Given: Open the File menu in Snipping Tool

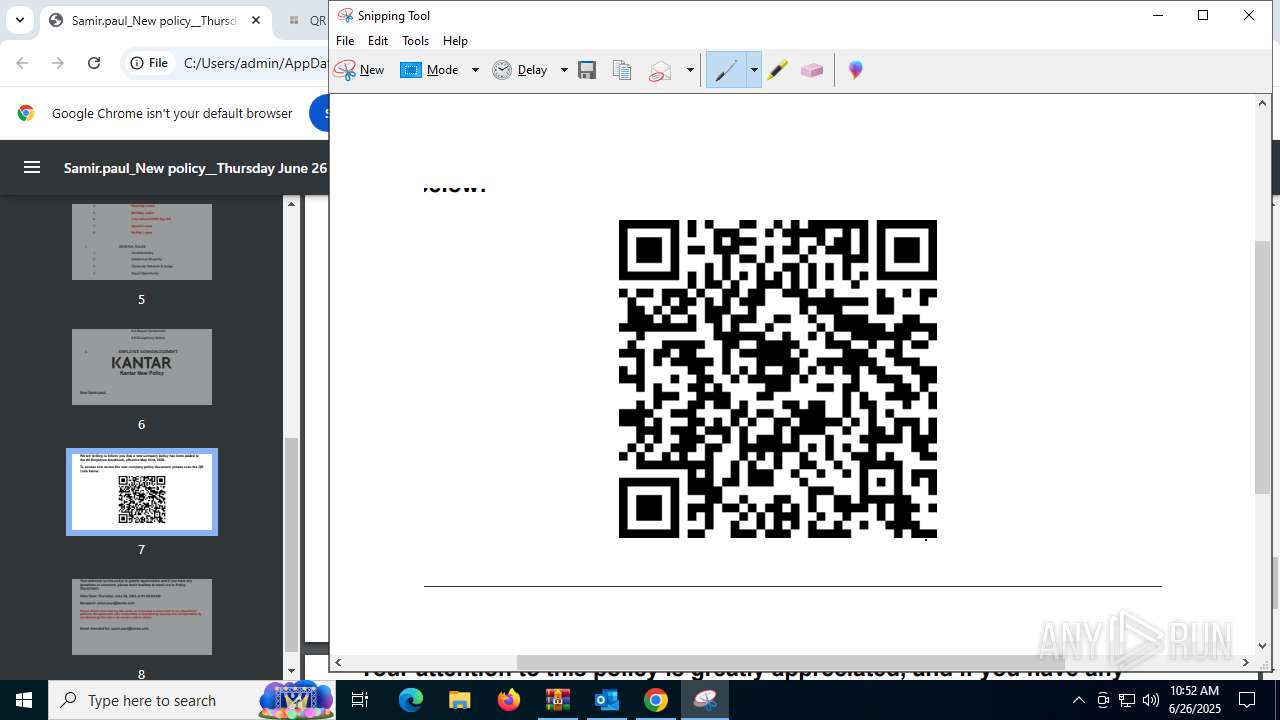Looking at the screenshot, I should [345, 41].
